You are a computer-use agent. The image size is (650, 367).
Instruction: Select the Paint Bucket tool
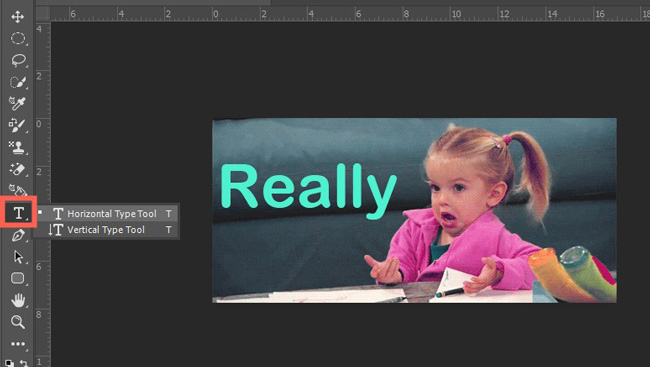(17, 190)
